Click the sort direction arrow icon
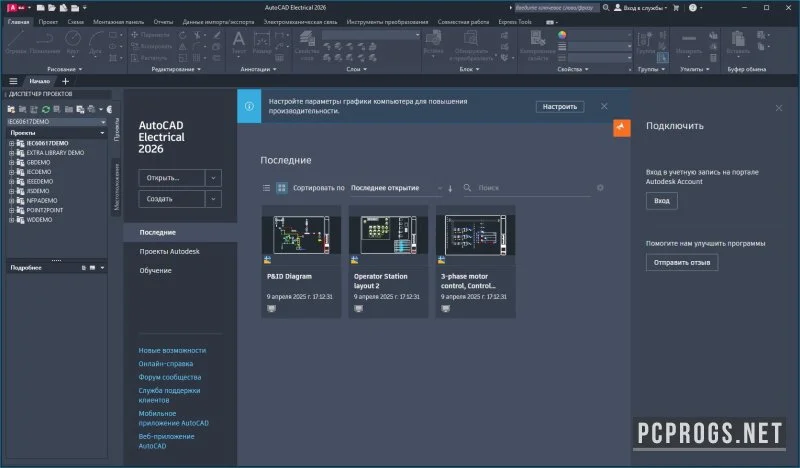800x468 pixels. pyautogui.click(x=451, y=188)
